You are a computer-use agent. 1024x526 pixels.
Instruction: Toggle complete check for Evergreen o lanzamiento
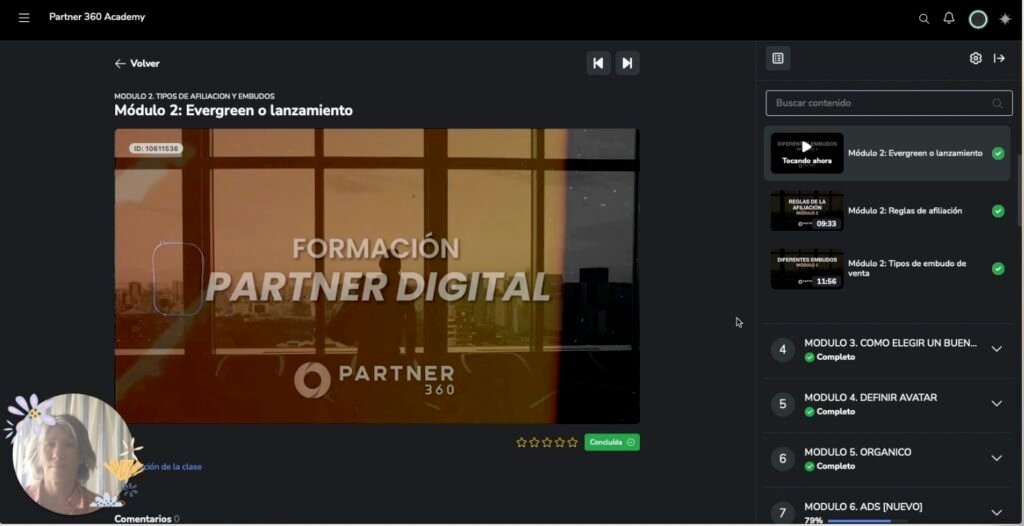point(998,154)
